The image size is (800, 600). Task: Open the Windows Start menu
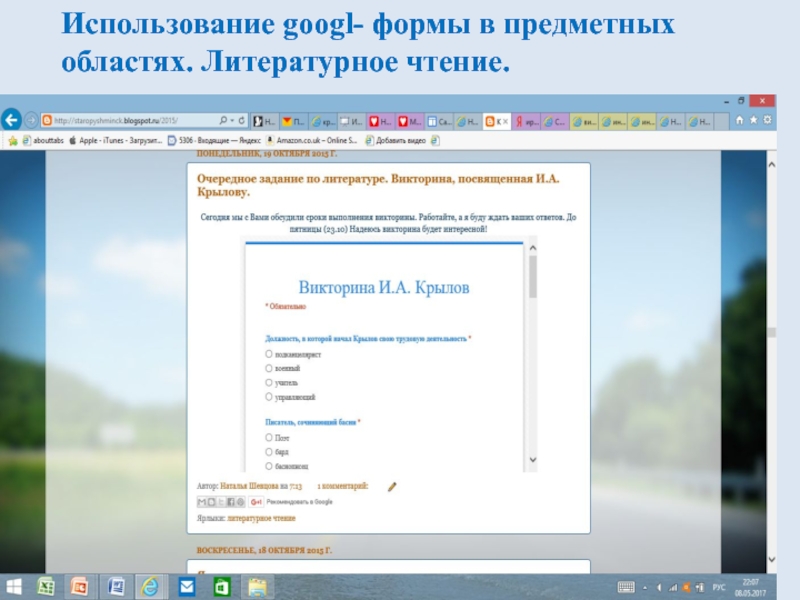[x=14, y=586]
